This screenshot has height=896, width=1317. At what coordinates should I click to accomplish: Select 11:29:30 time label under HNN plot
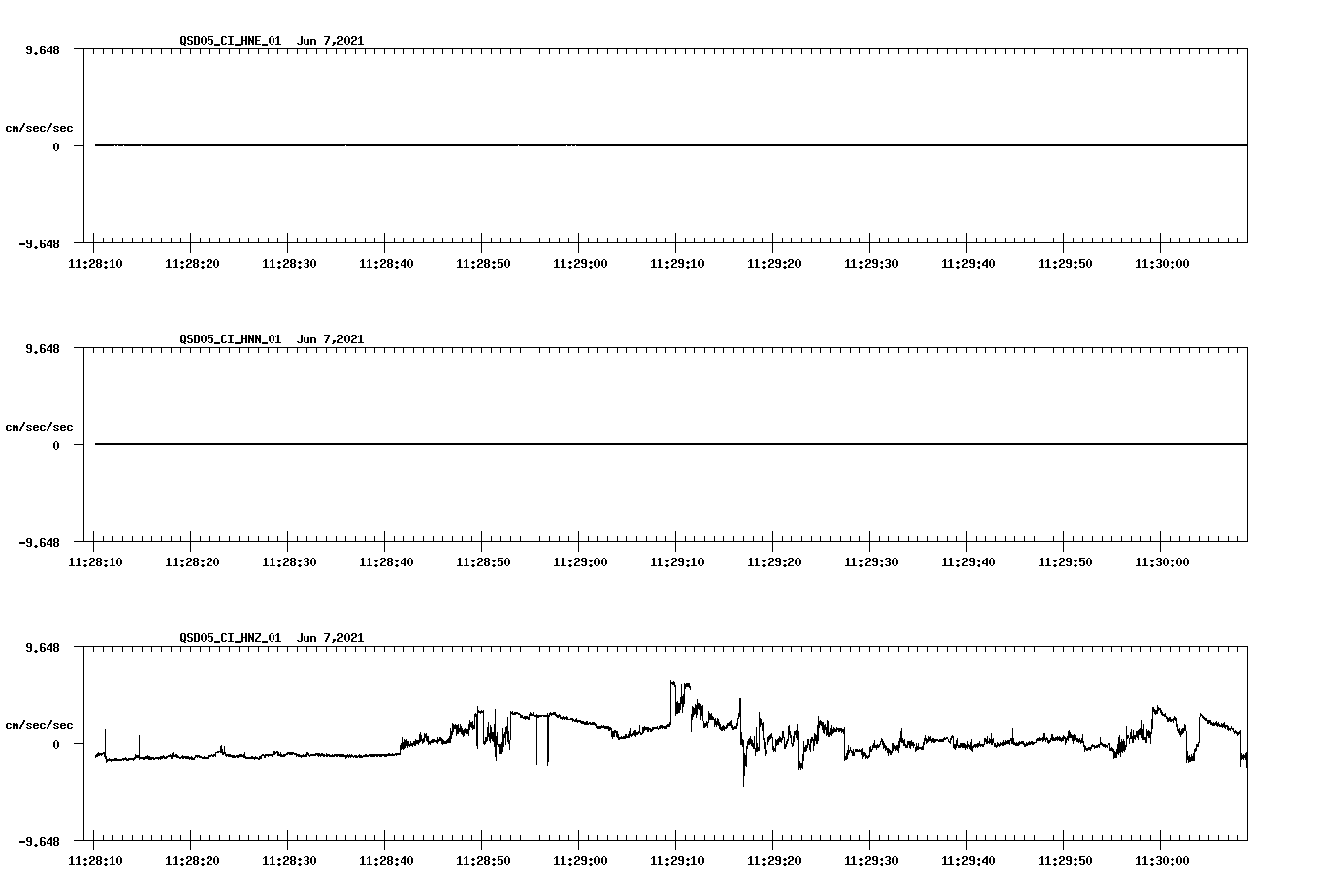(871, 562)
